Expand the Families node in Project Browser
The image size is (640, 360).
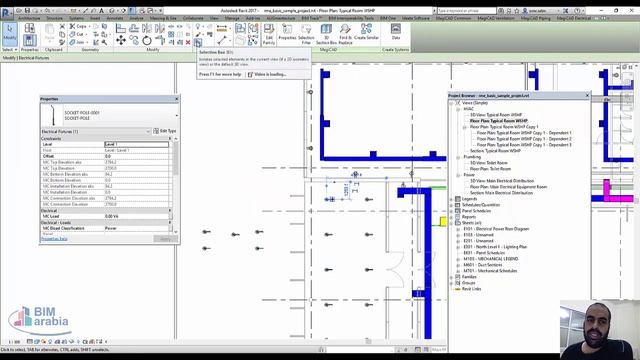451,277
